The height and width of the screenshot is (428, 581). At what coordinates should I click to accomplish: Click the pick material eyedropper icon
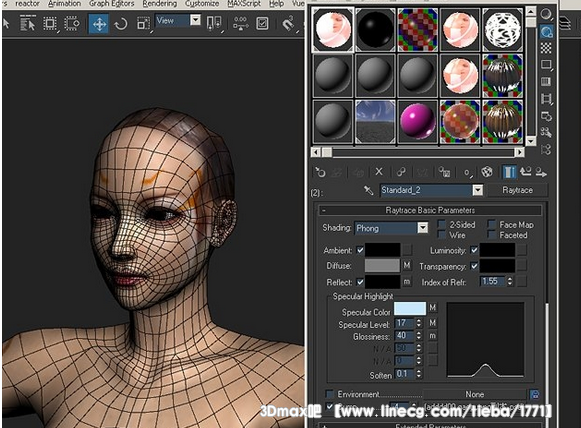(368, 190)
